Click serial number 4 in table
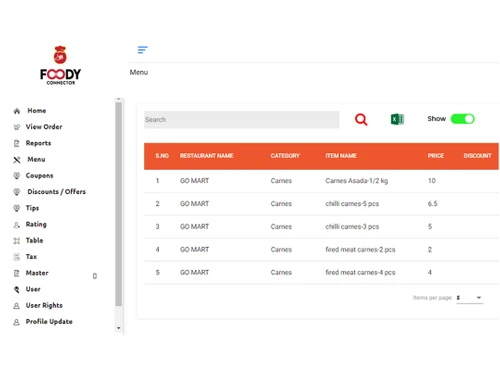 (157, 250)
